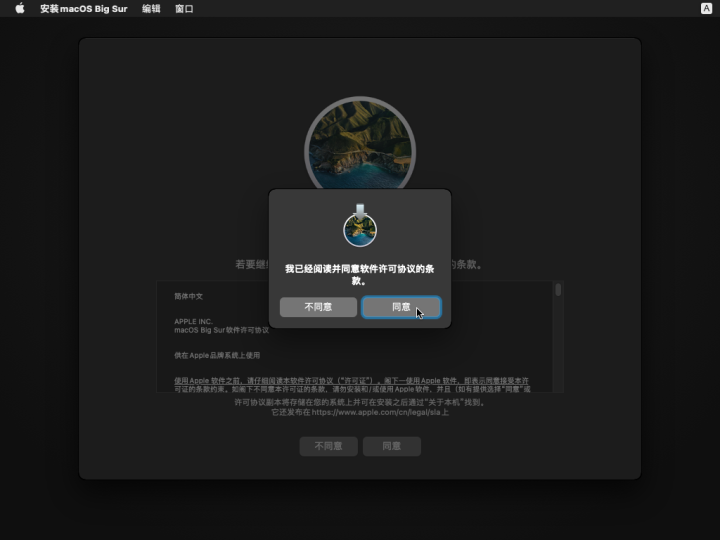Open the Apple menu

coord(20,8)
